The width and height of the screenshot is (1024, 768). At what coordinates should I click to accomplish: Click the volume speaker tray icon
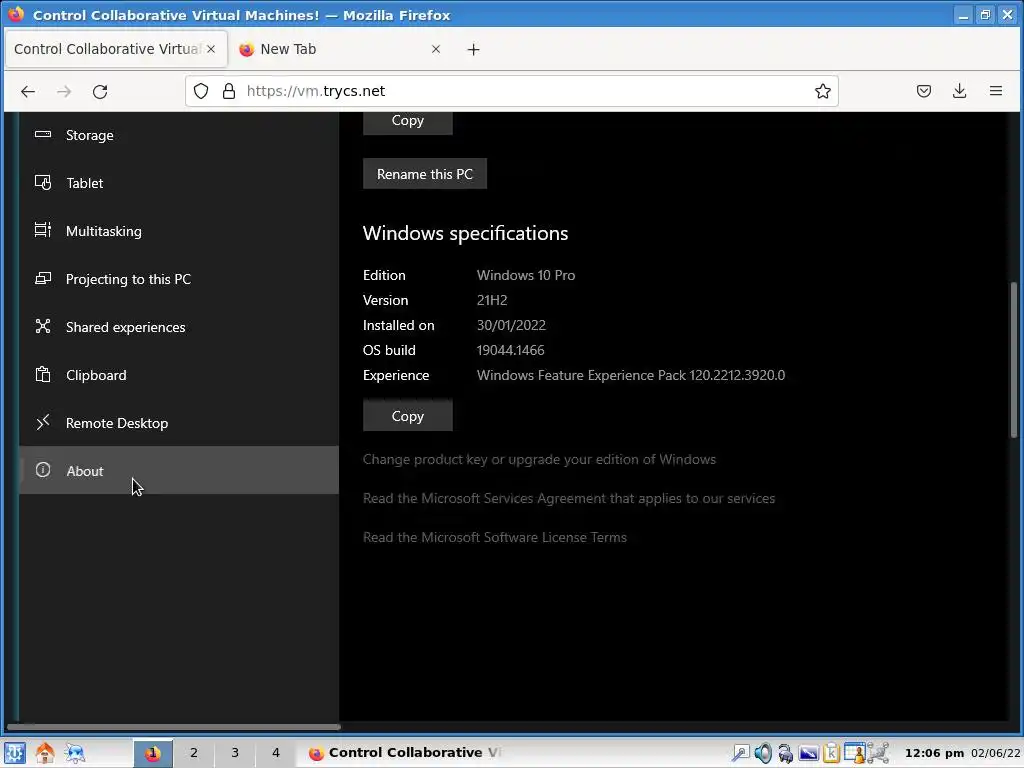click(763, 753)
